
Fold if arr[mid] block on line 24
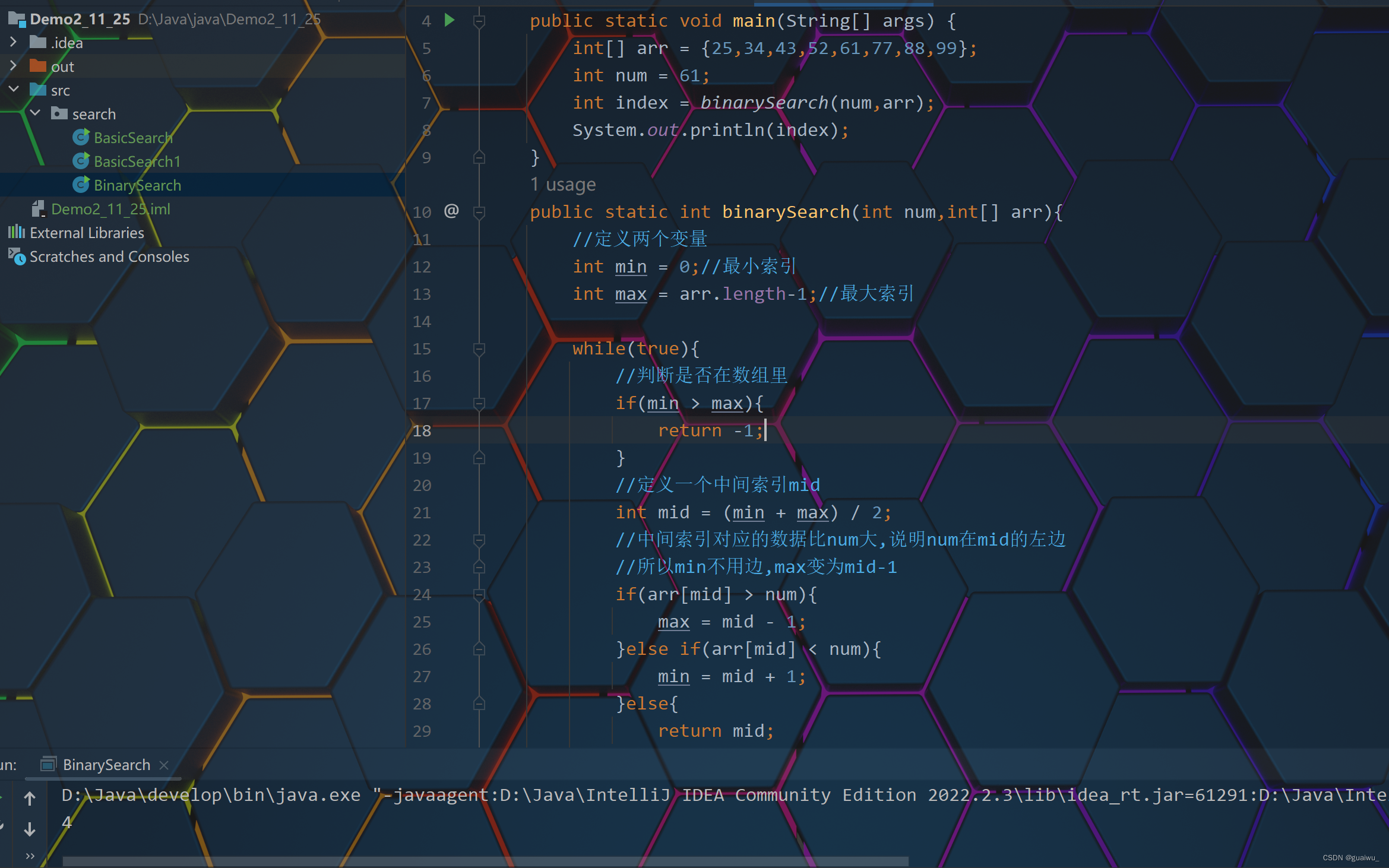coord(479,595)
